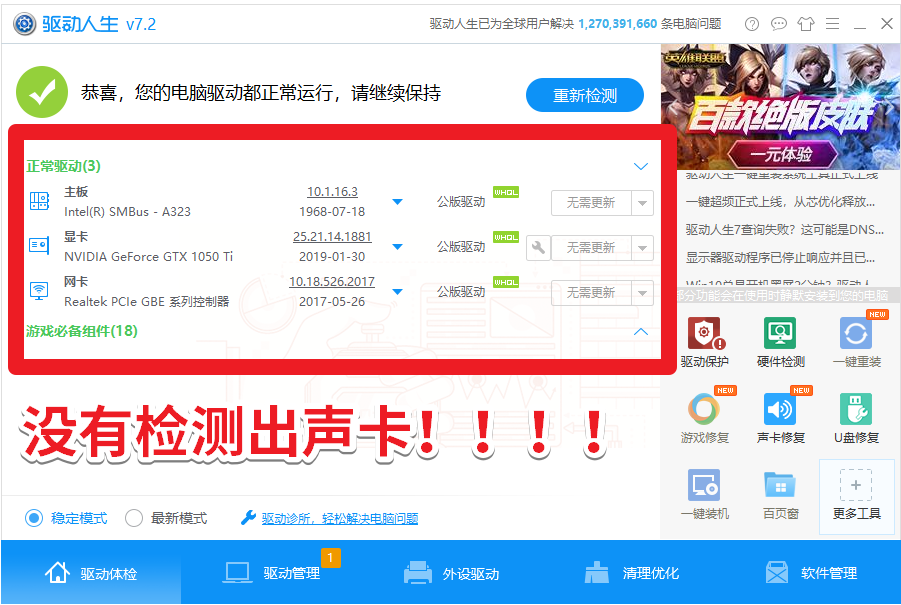The image size is (901, 605).
Task: Click the WHQL badge on 显卡 row
Action: point(506,237)
